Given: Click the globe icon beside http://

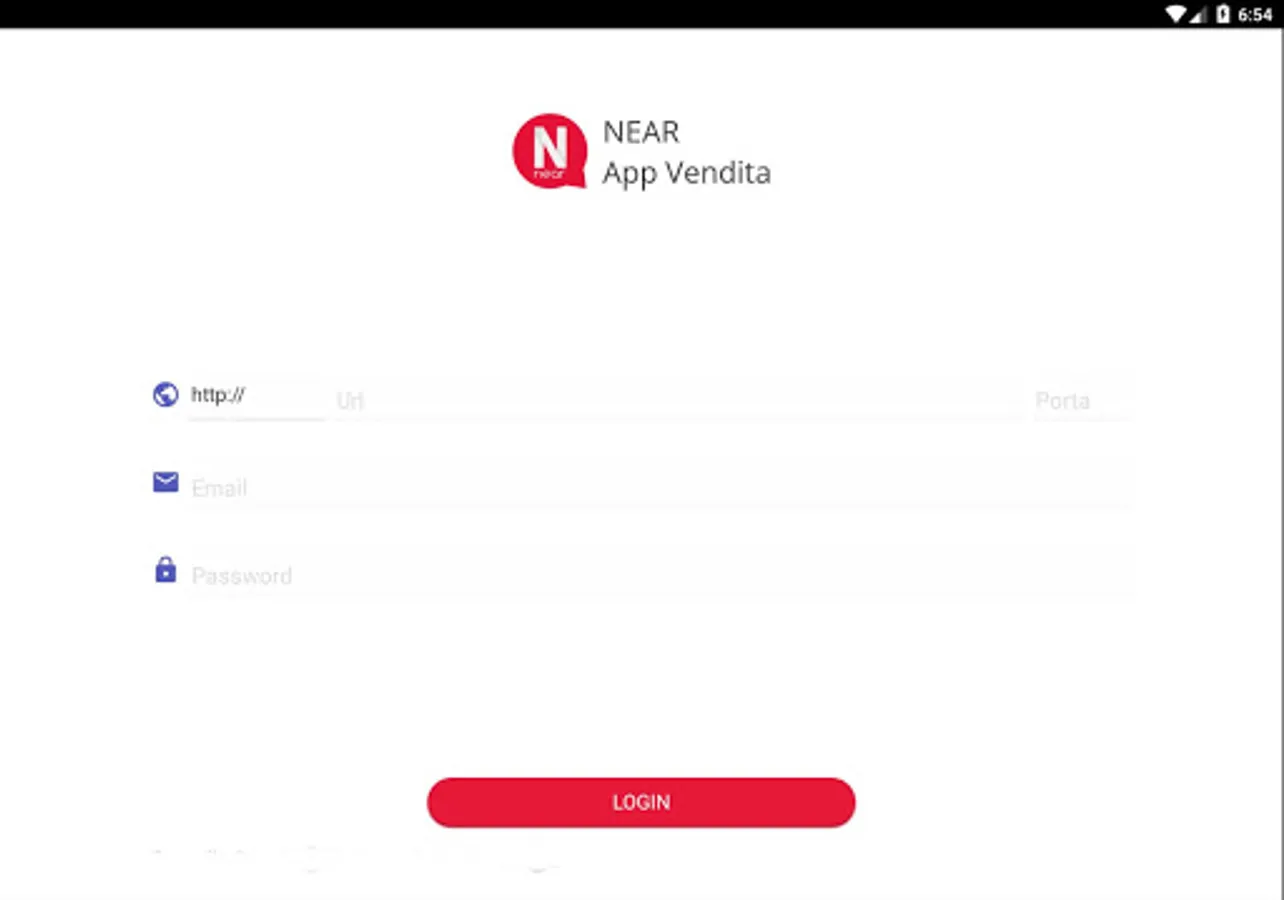Looking at the screenshot, I should click(165, 395).
